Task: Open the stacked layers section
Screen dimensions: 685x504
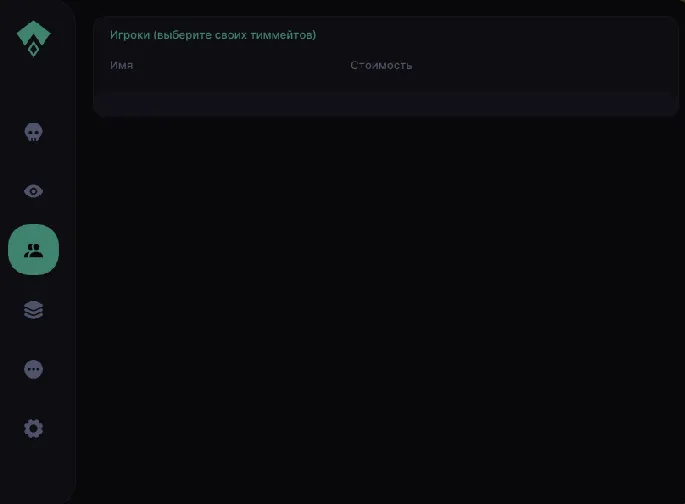Action: pyautogui.click(x=33, y=310)
